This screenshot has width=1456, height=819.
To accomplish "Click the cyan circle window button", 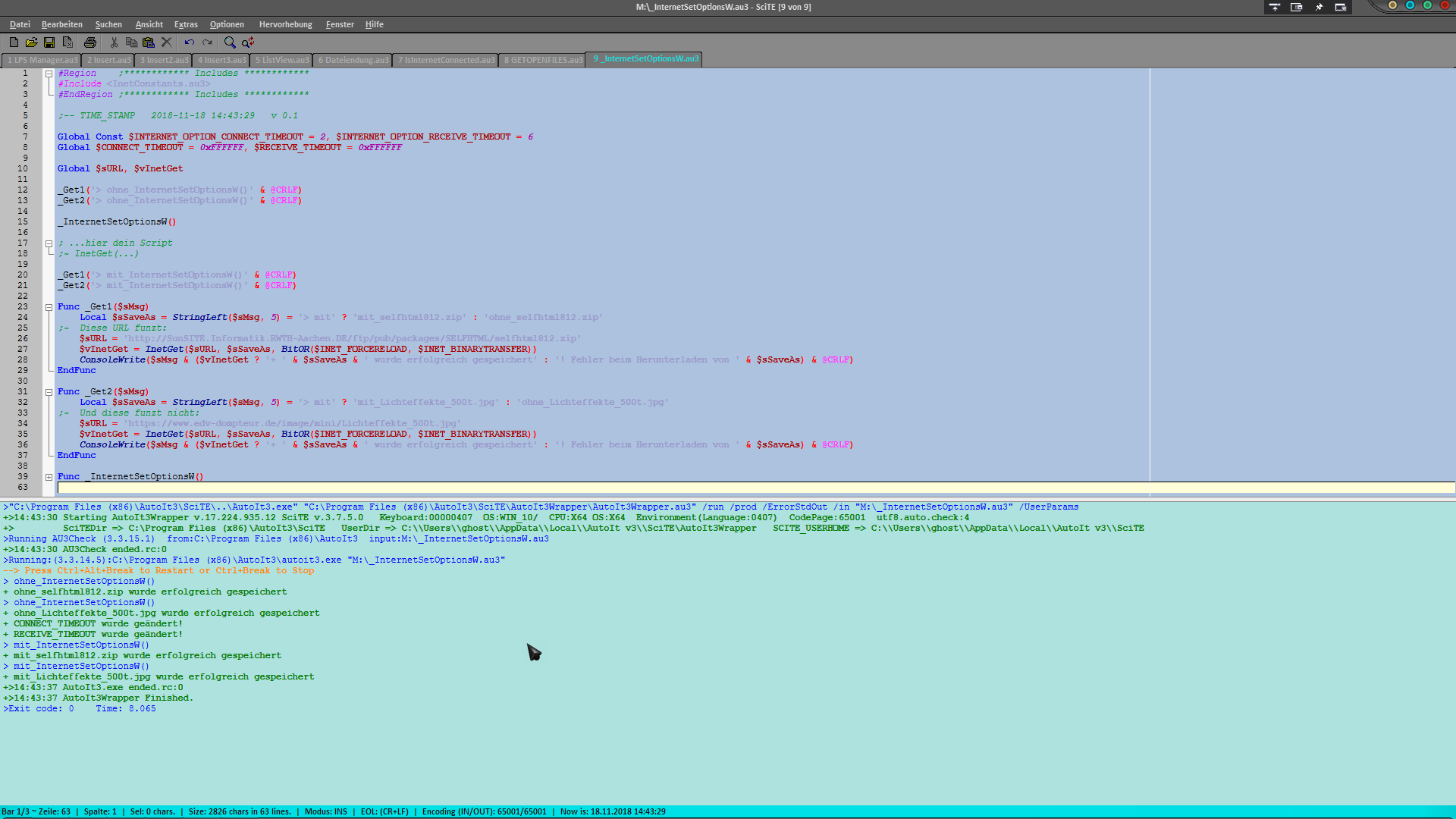I will click(1410, 5).
